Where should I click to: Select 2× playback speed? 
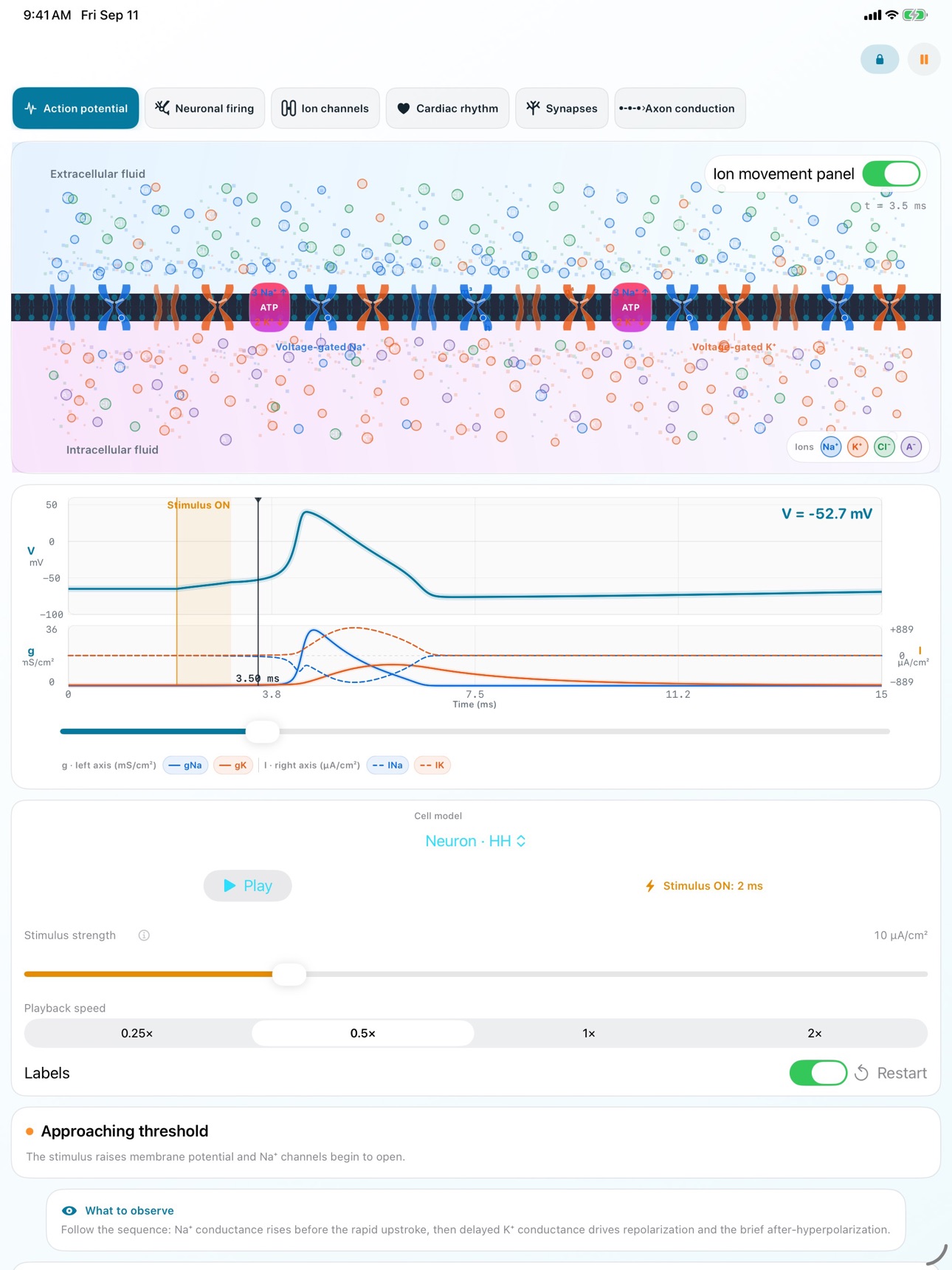coord(815,1034)
